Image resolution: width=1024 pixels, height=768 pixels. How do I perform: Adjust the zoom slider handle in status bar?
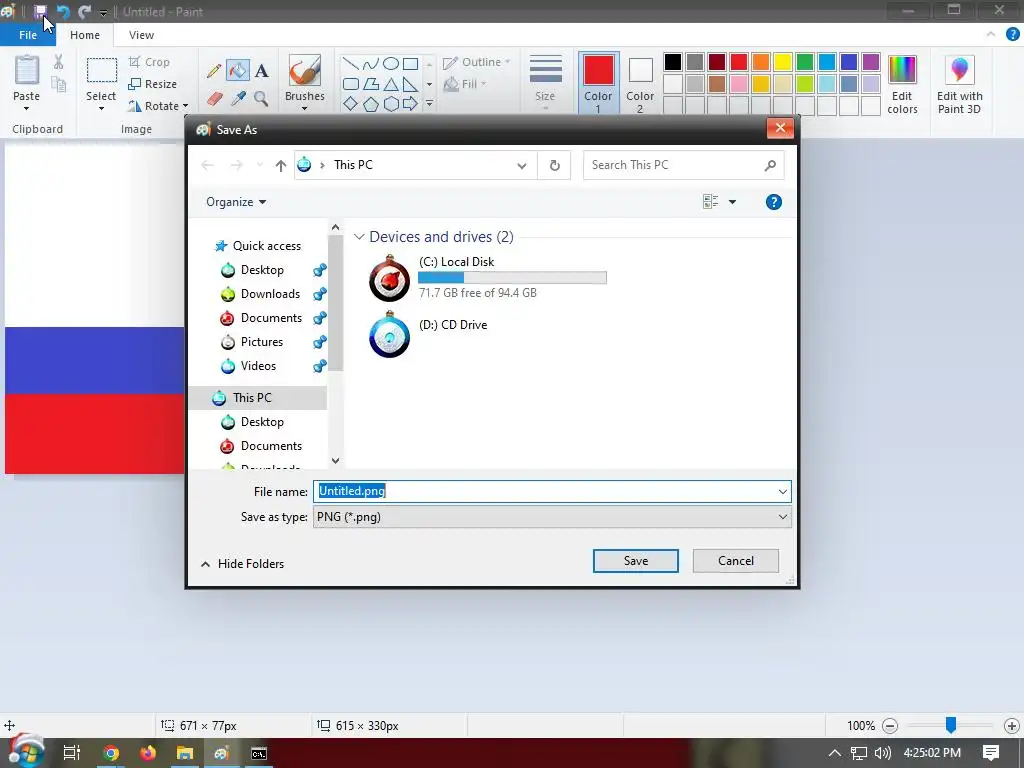click(x=951, y=724)
